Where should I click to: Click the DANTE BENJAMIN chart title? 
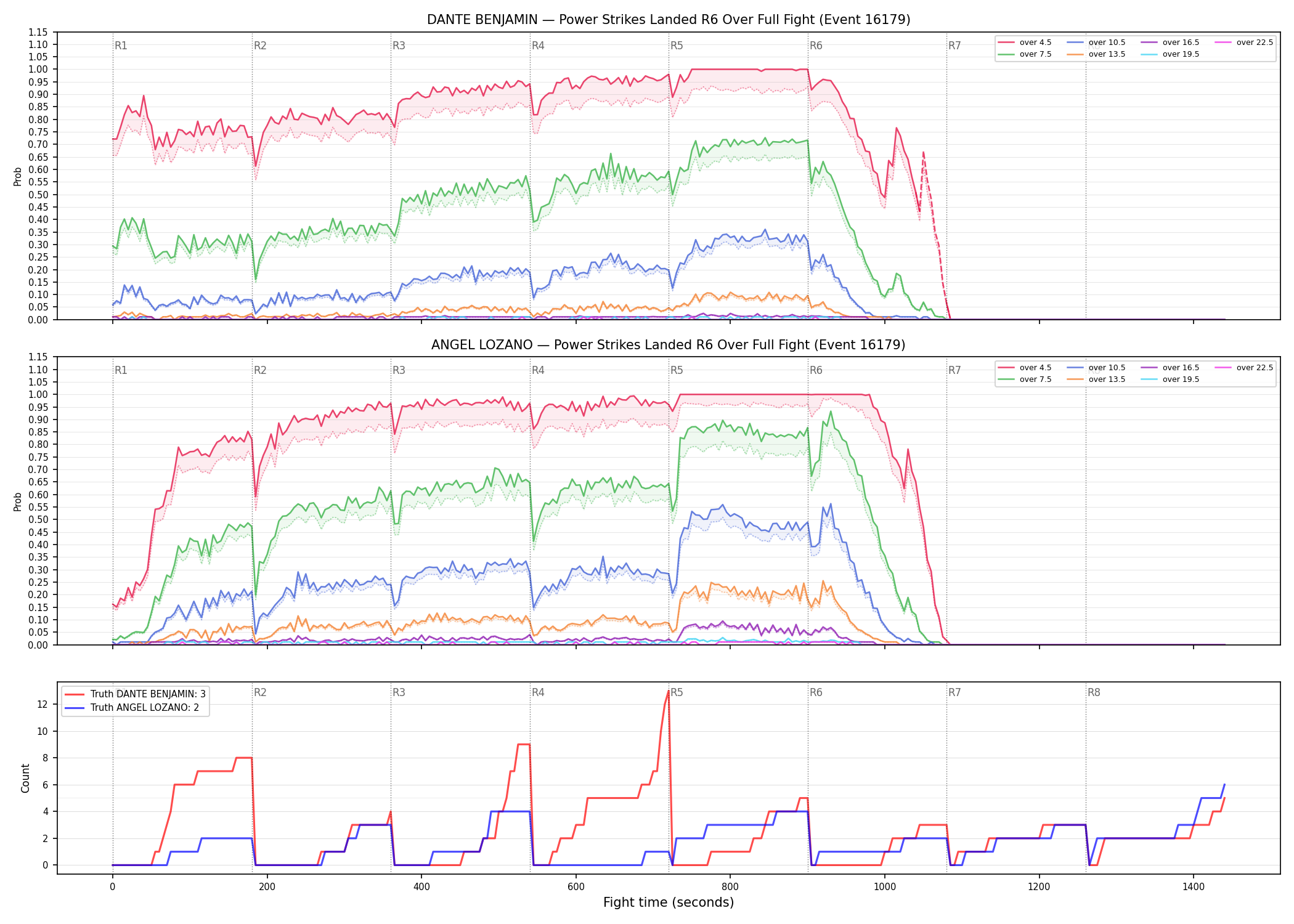[669, 20]
